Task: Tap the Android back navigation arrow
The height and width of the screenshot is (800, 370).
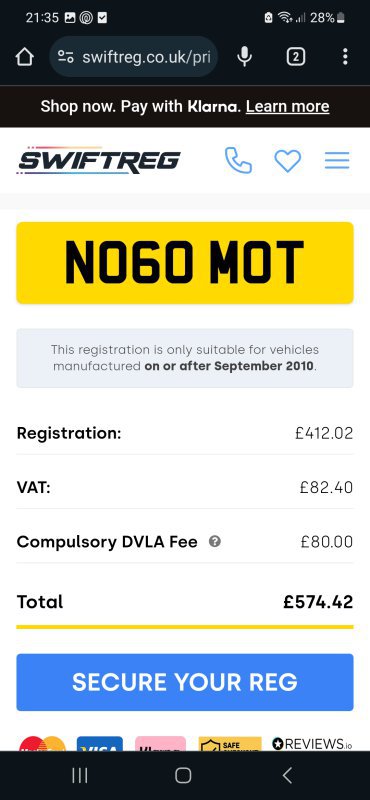Action: [287, 775]
